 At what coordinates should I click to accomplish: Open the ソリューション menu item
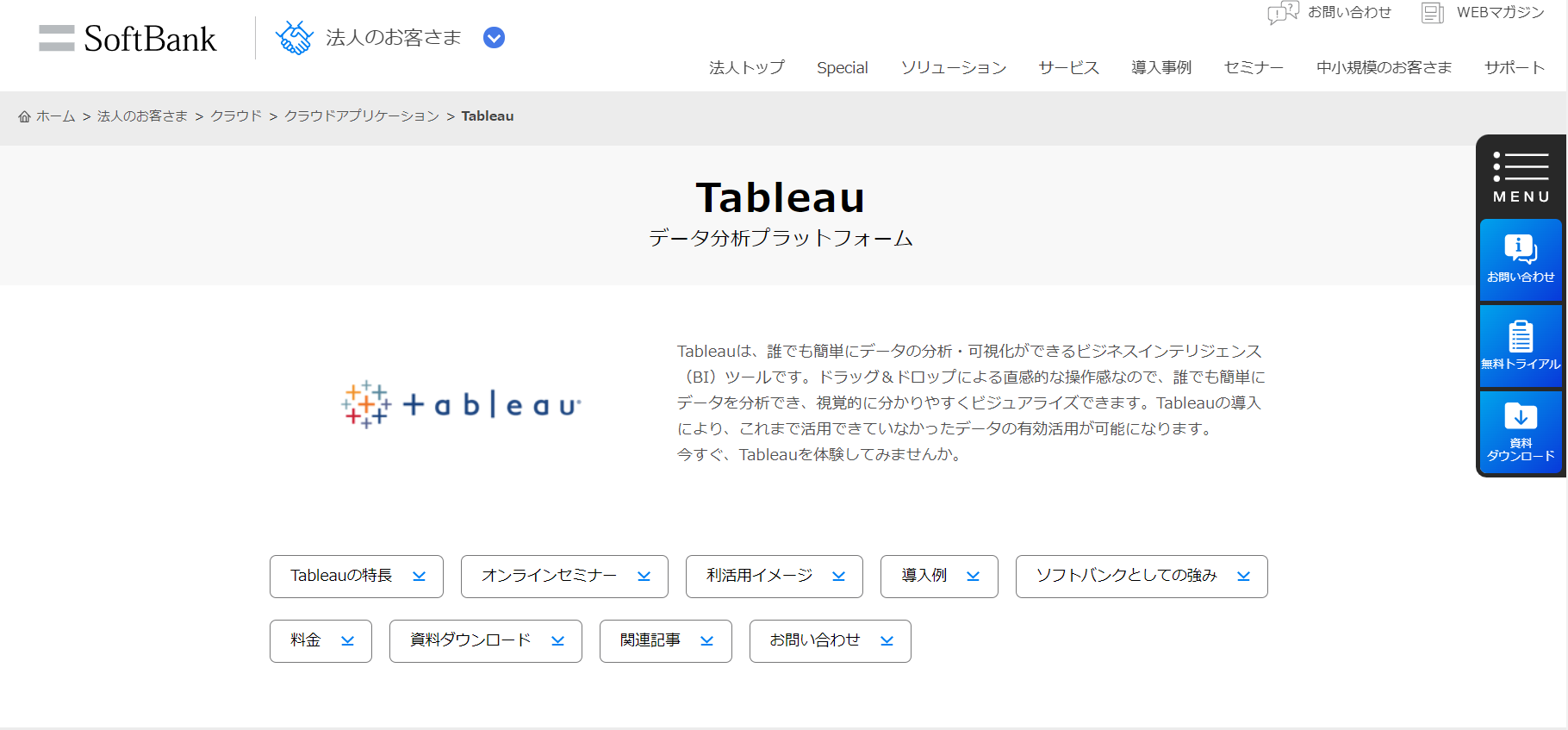954,67
